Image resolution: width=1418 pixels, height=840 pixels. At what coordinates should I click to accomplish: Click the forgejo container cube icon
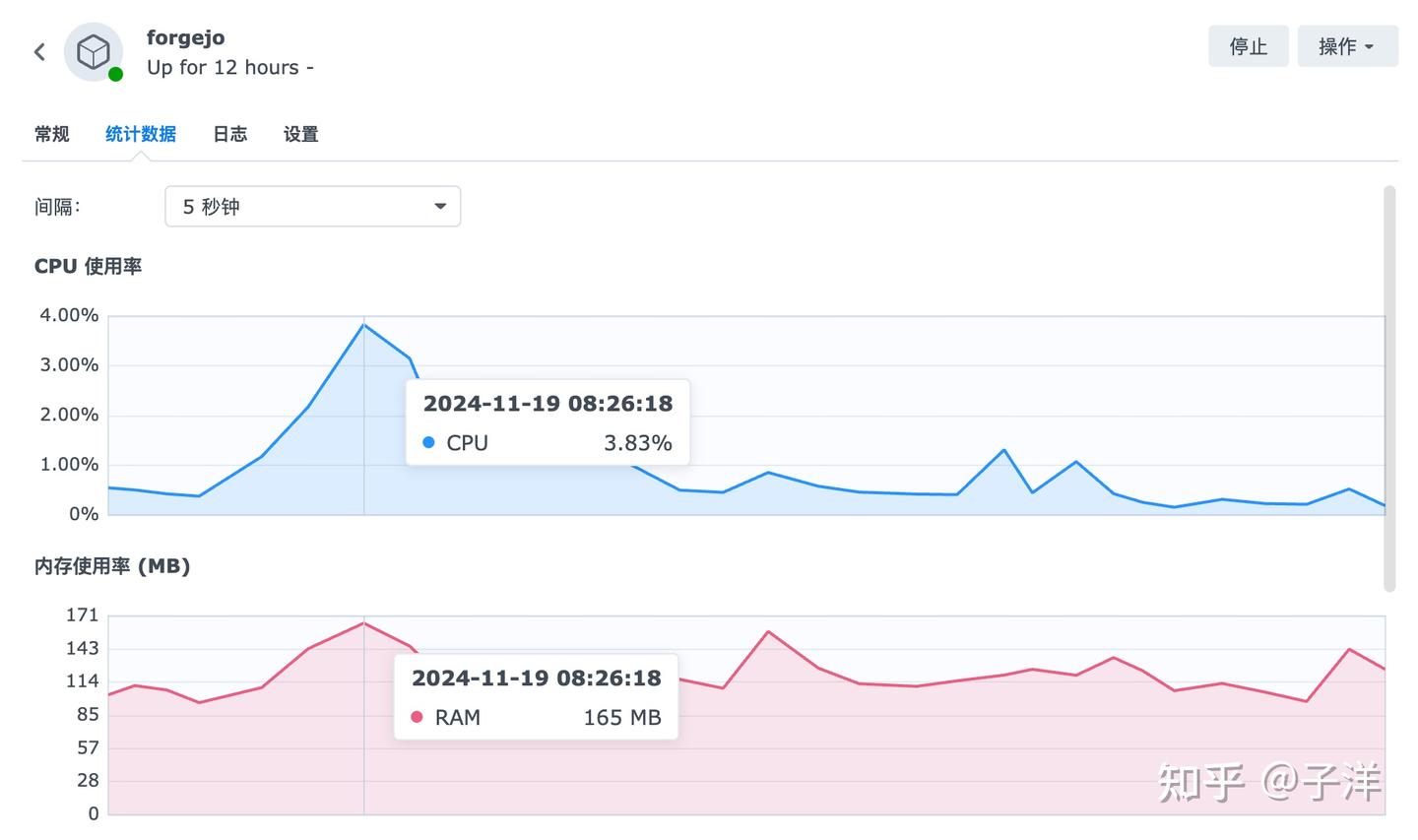click(94, 51)
